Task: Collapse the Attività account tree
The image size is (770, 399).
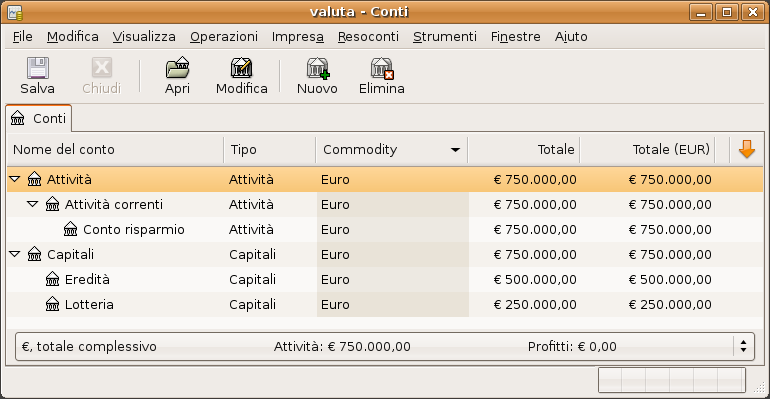Action: point(15,179)
